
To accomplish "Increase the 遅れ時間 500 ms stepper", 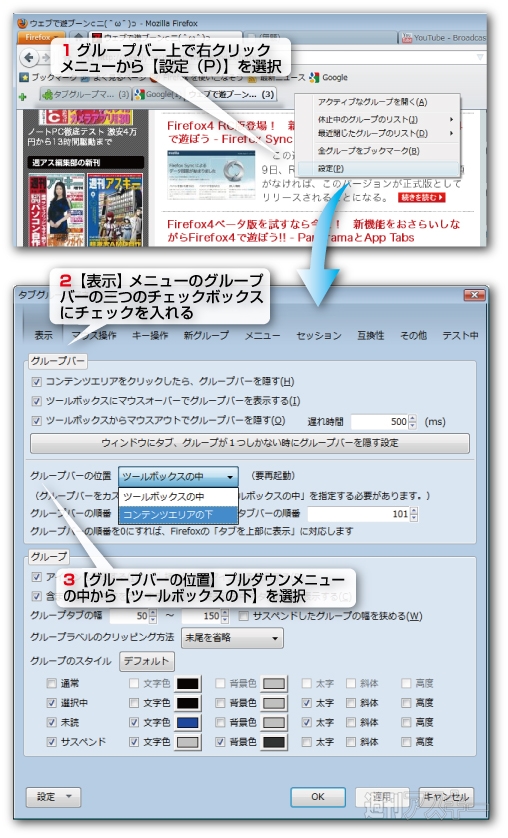I will (412, 418).
